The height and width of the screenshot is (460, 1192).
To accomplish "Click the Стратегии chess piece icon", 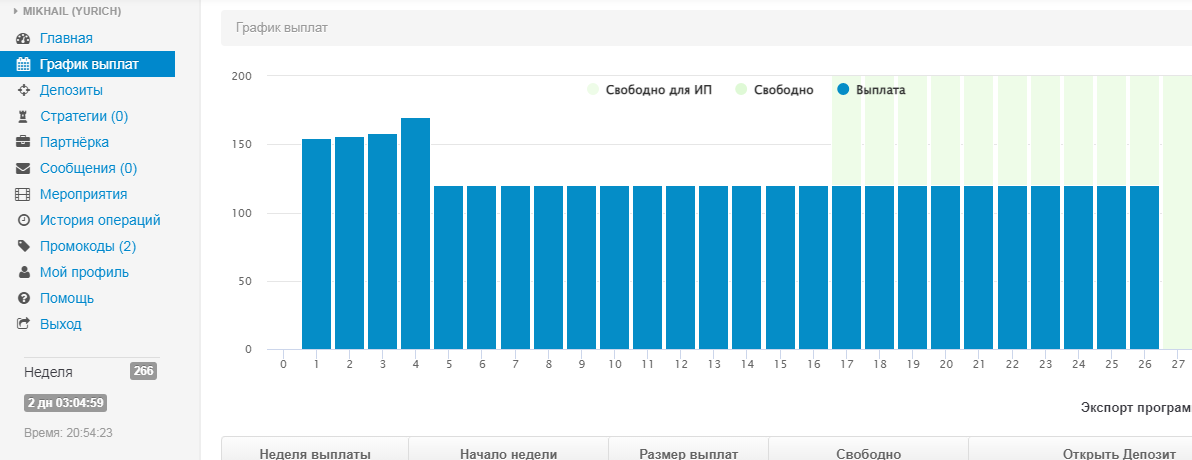I will (24, 117).
